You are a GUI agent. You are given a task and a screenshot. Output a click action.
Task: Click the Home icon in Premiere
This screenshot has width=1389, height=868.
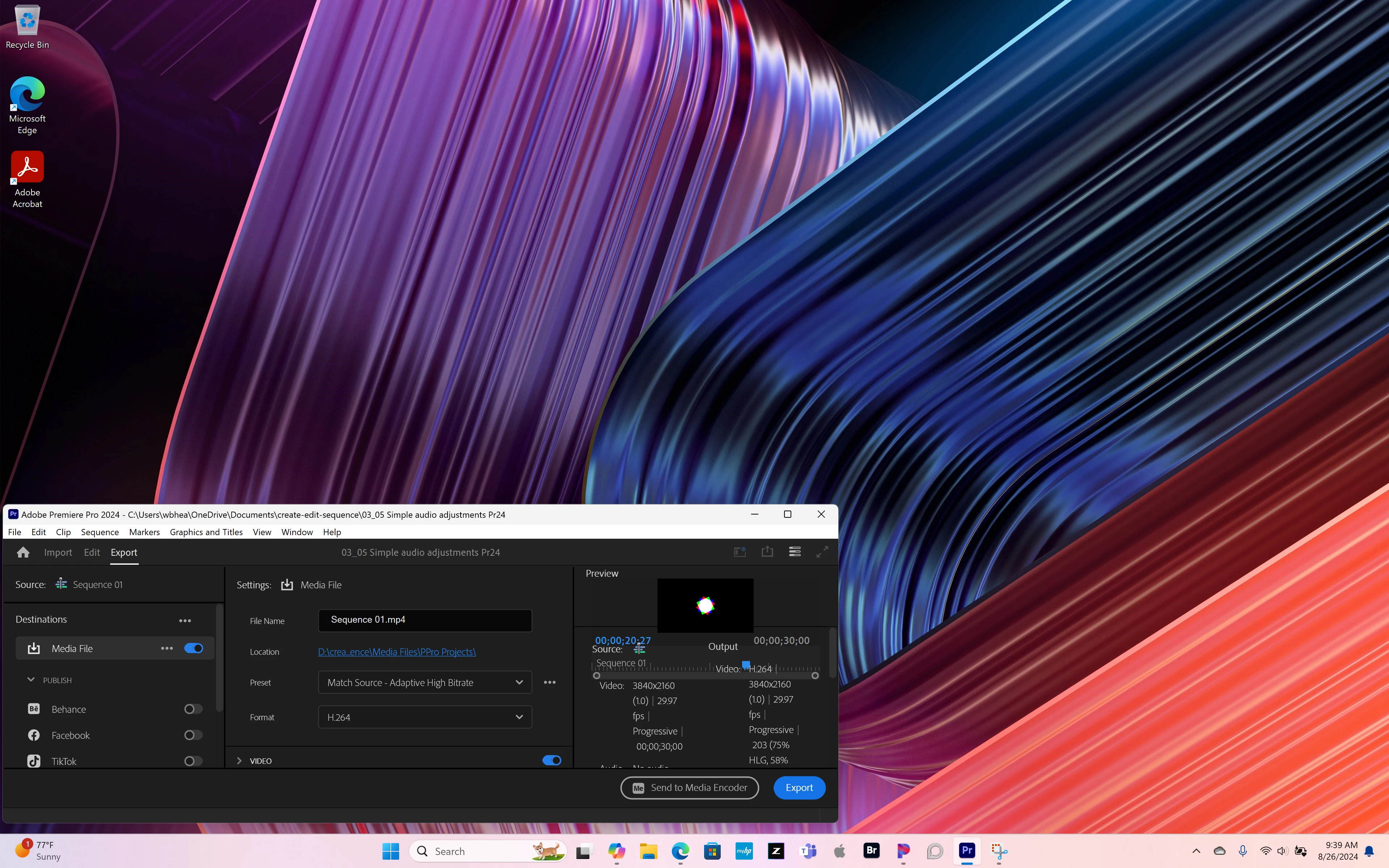coord(23,552)
